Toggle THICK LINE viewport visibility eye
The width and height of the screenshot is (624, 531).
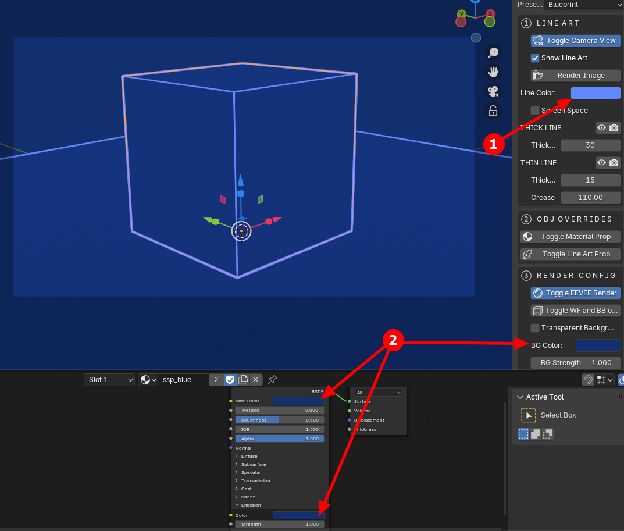pyautogui.click(x=601, y=127)
